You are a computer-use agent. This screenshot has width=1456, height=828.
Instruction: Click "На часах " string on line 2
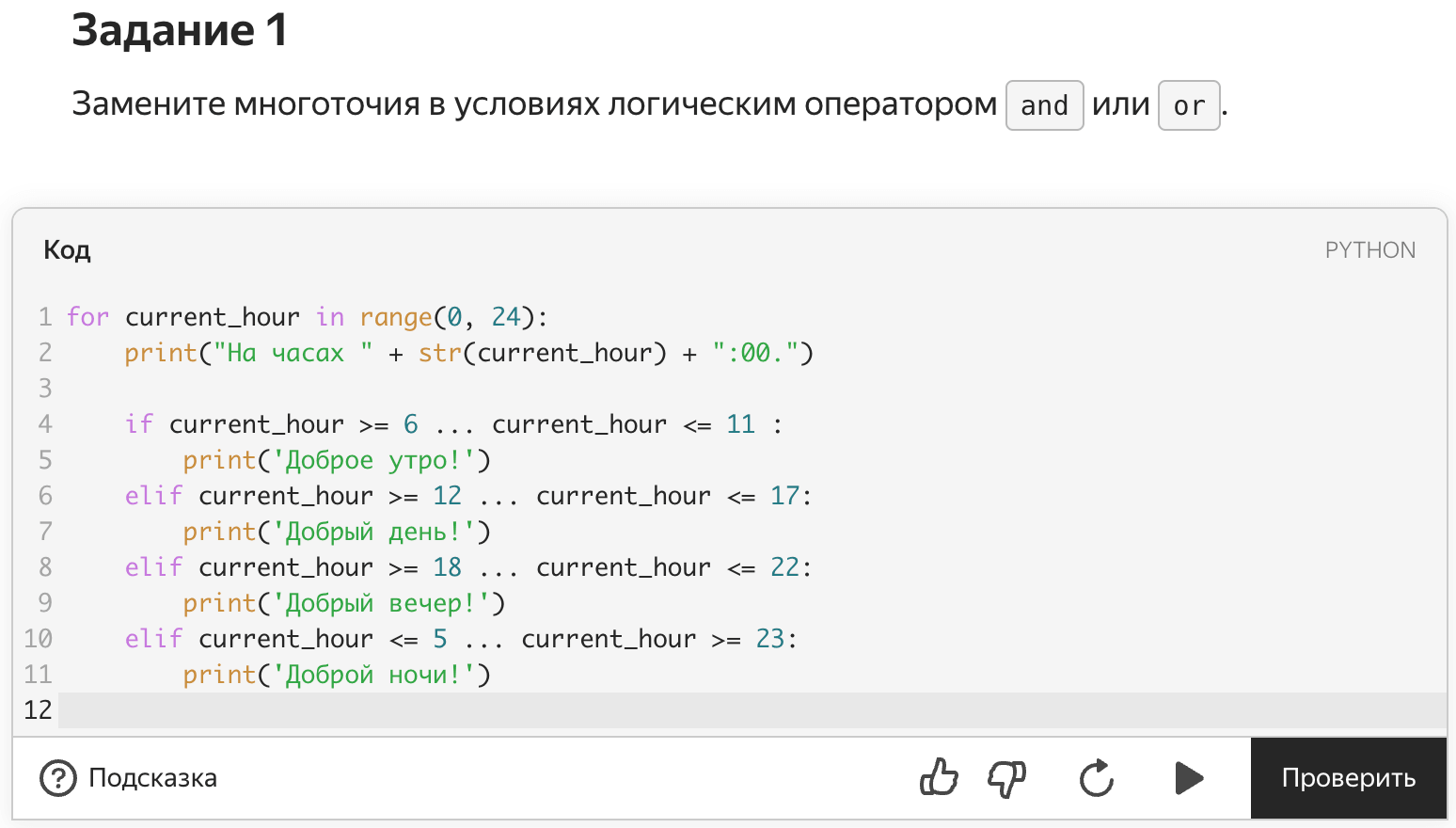click(x=293, y=354)
